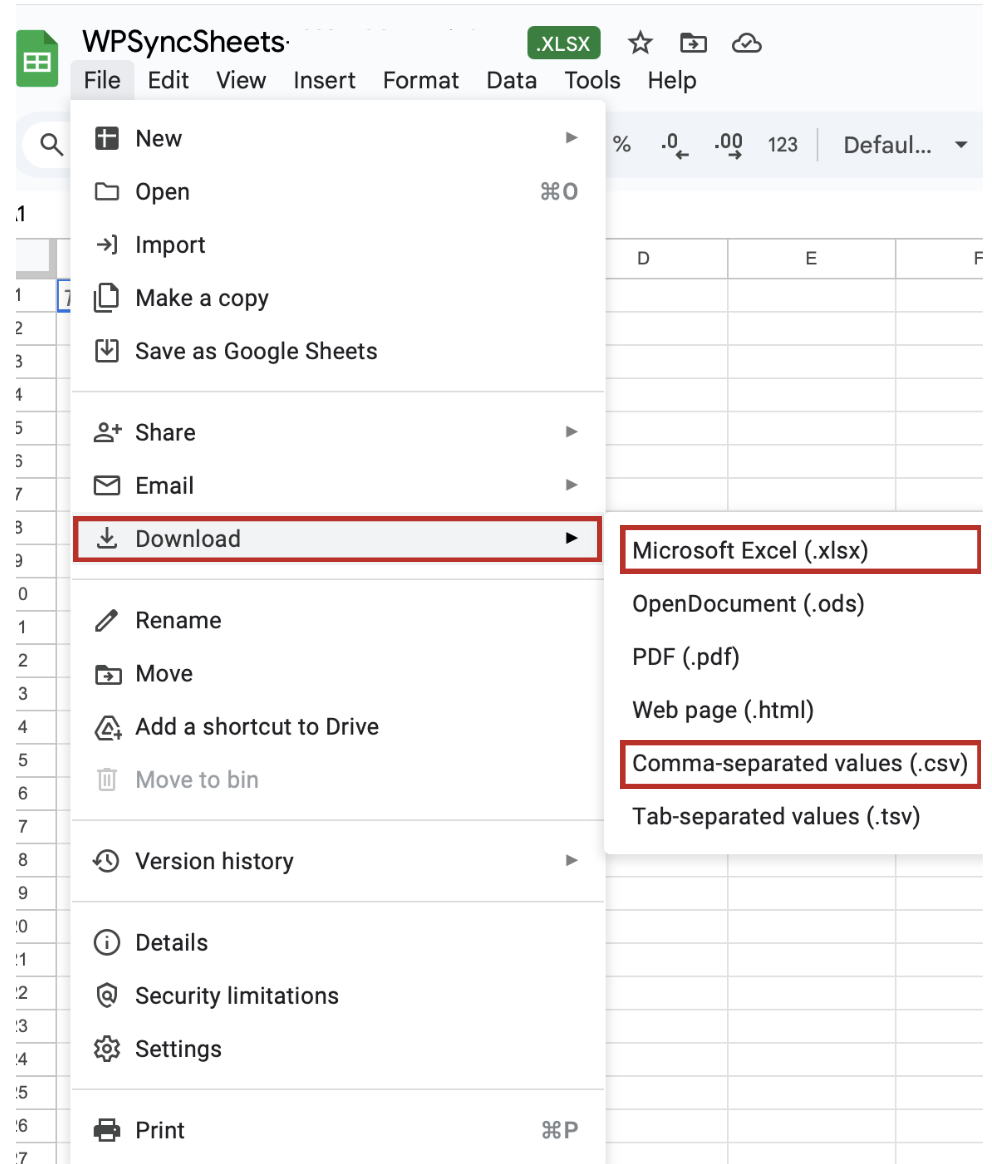Go to Sheets home via green logo
Image resolution: width=992 pixels, height=1164 pixels.
(x=36, y=59)
